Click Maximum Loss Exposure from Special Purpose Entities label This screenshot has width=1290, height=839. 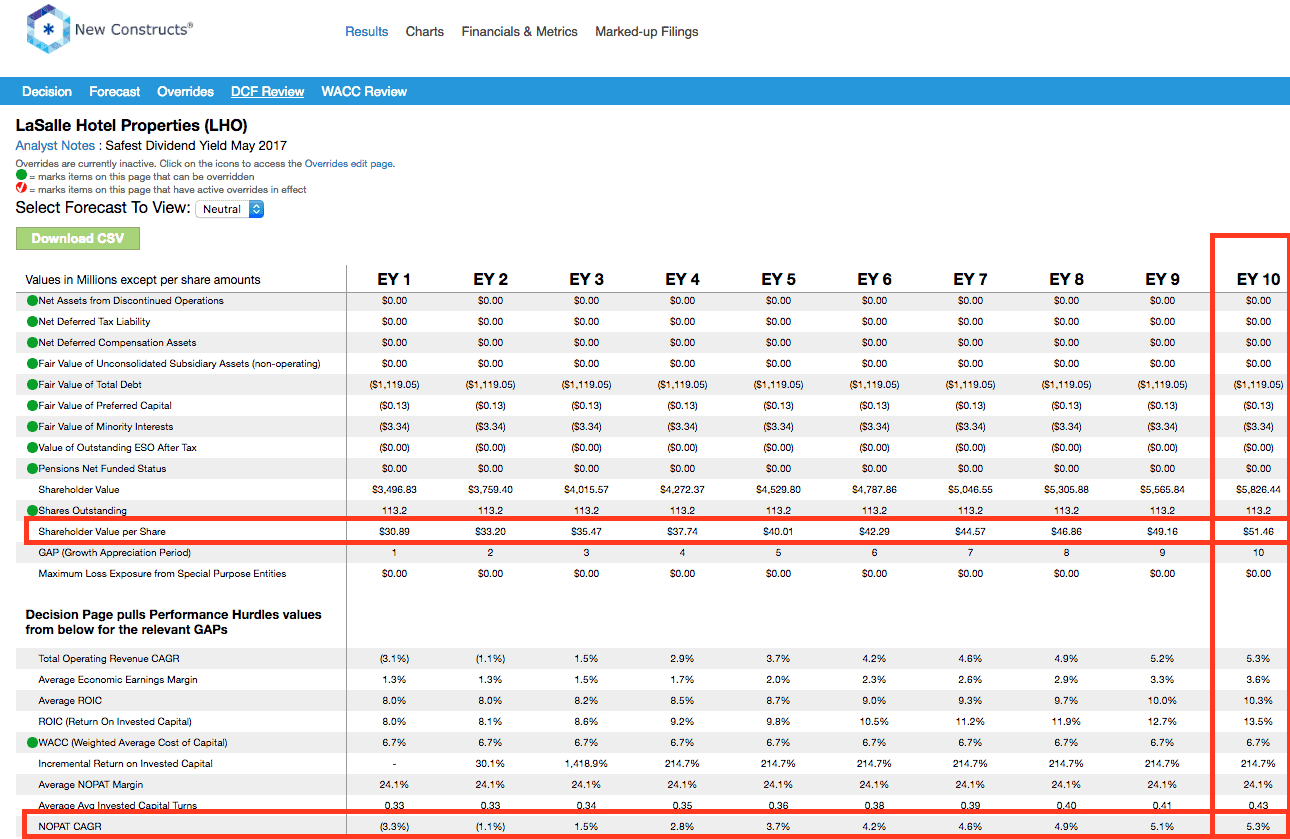tap(162, 573)
